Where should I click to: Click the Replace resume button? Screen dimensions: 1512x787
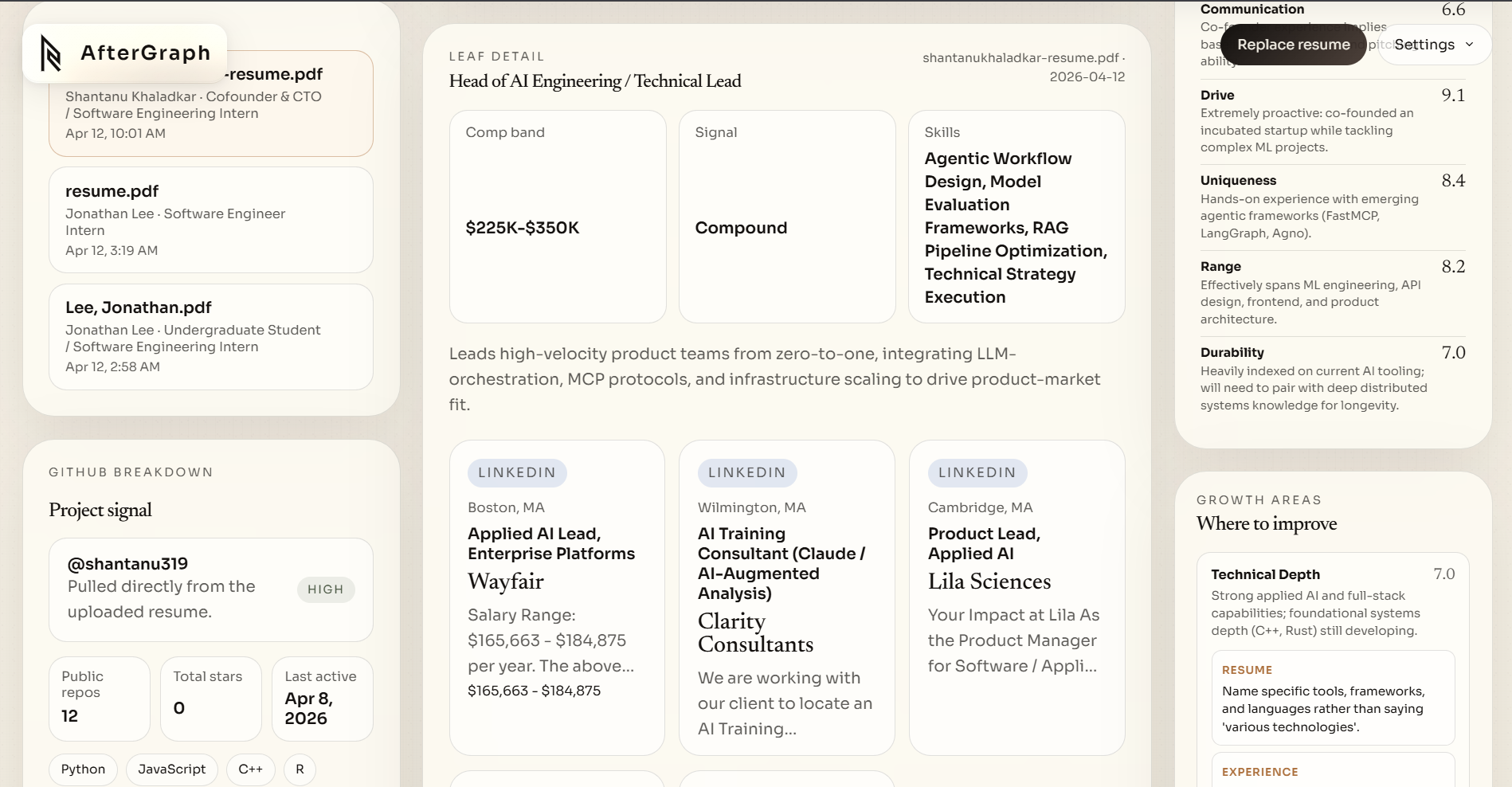[x=1293, y=45]
